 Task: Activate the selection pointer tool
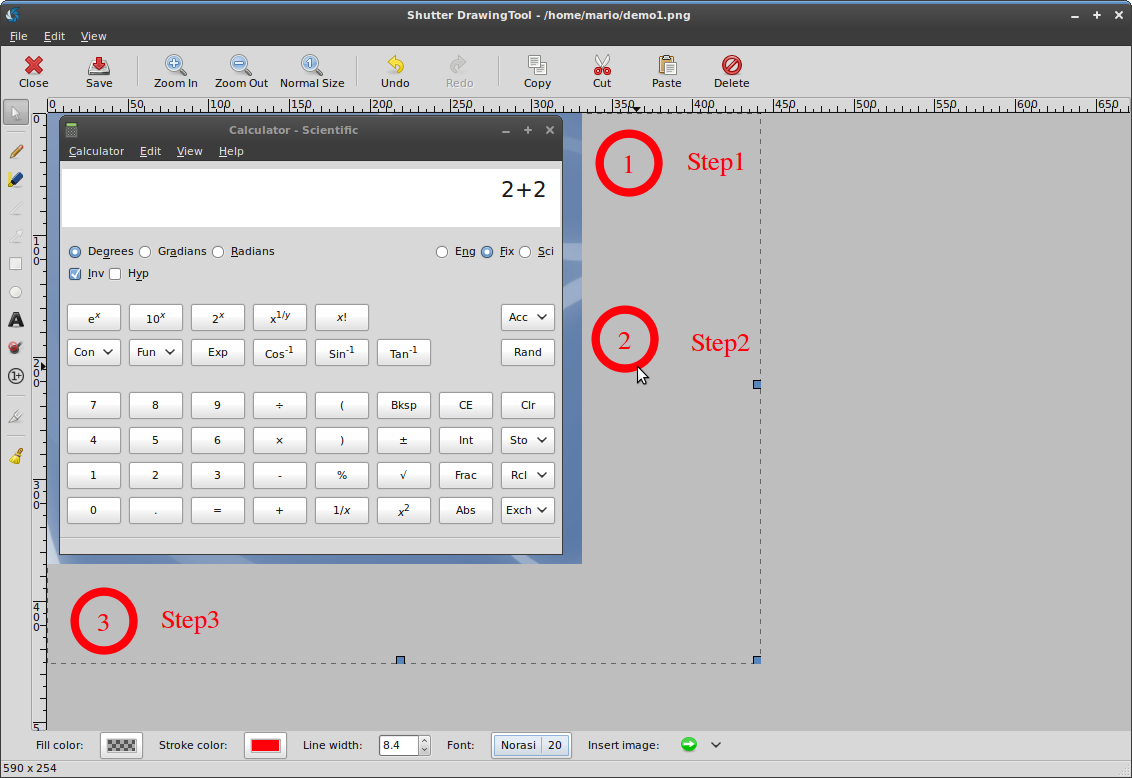[x=15, y=112]
